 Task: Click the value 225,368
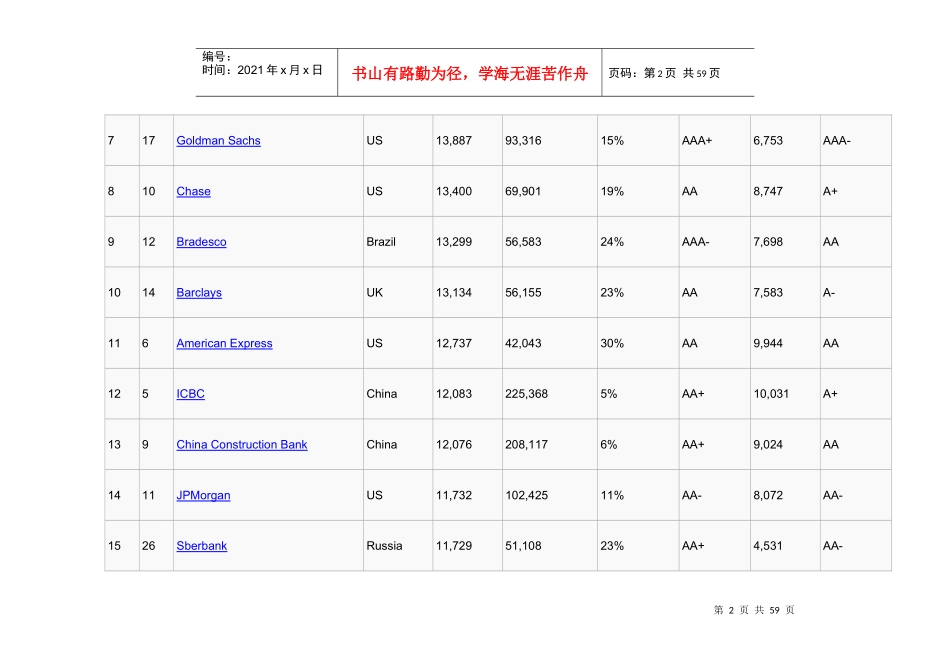tap(526, 394)
